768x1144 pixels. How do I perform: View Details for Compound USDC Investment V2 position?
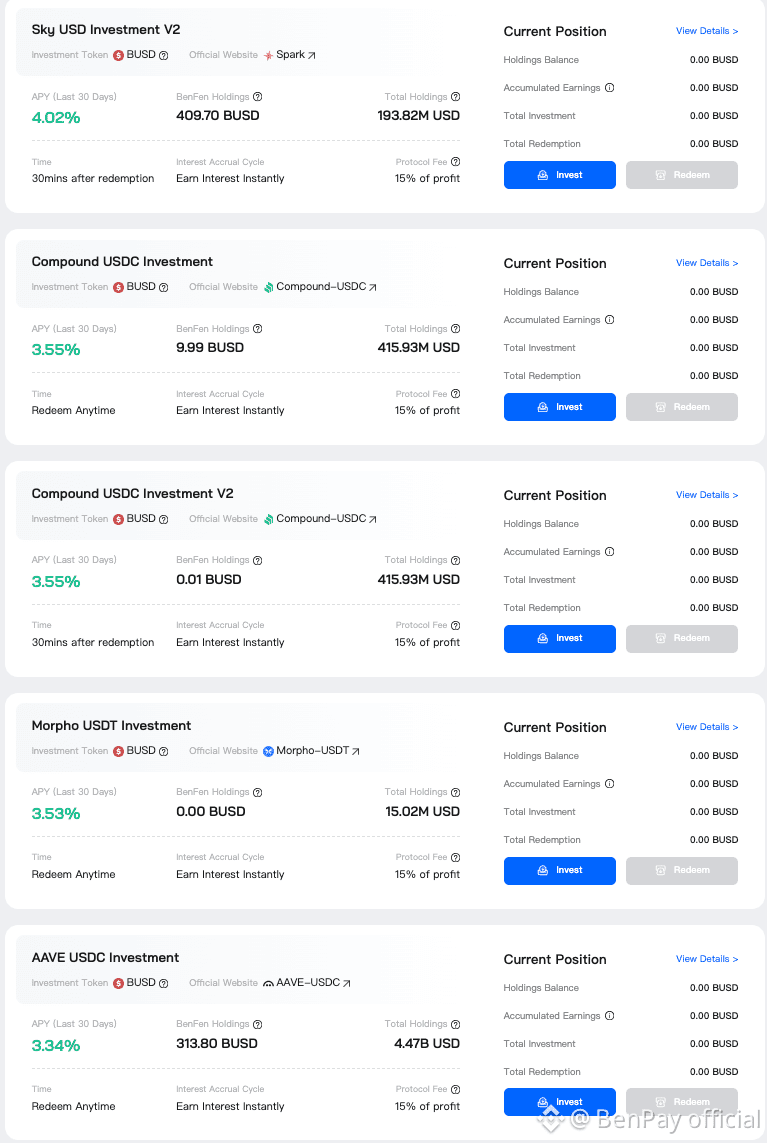(707, 495)
